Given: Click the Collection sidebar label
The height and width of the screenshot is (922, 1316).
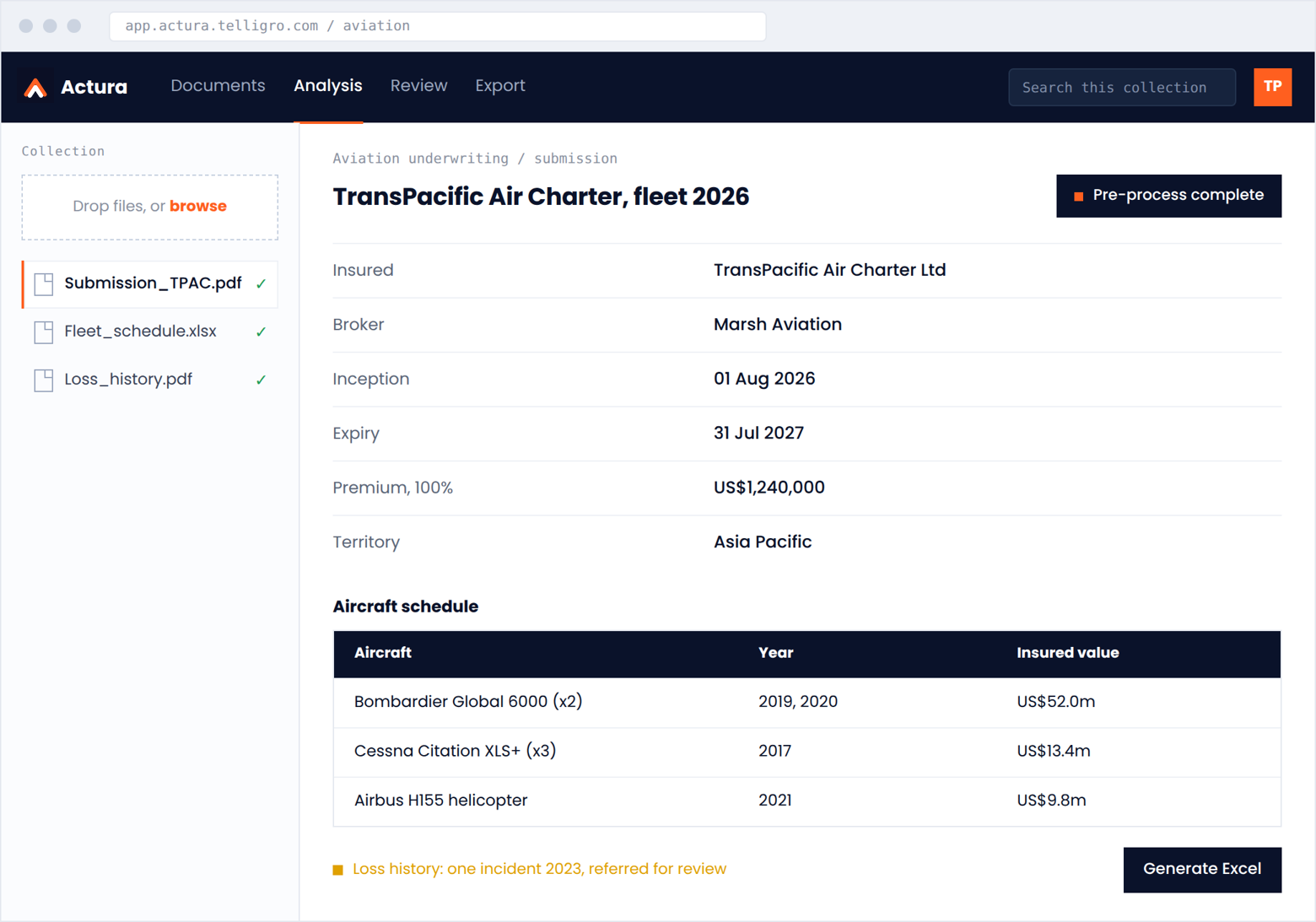Looking at the screenshot, I should [x=63, y=151].
